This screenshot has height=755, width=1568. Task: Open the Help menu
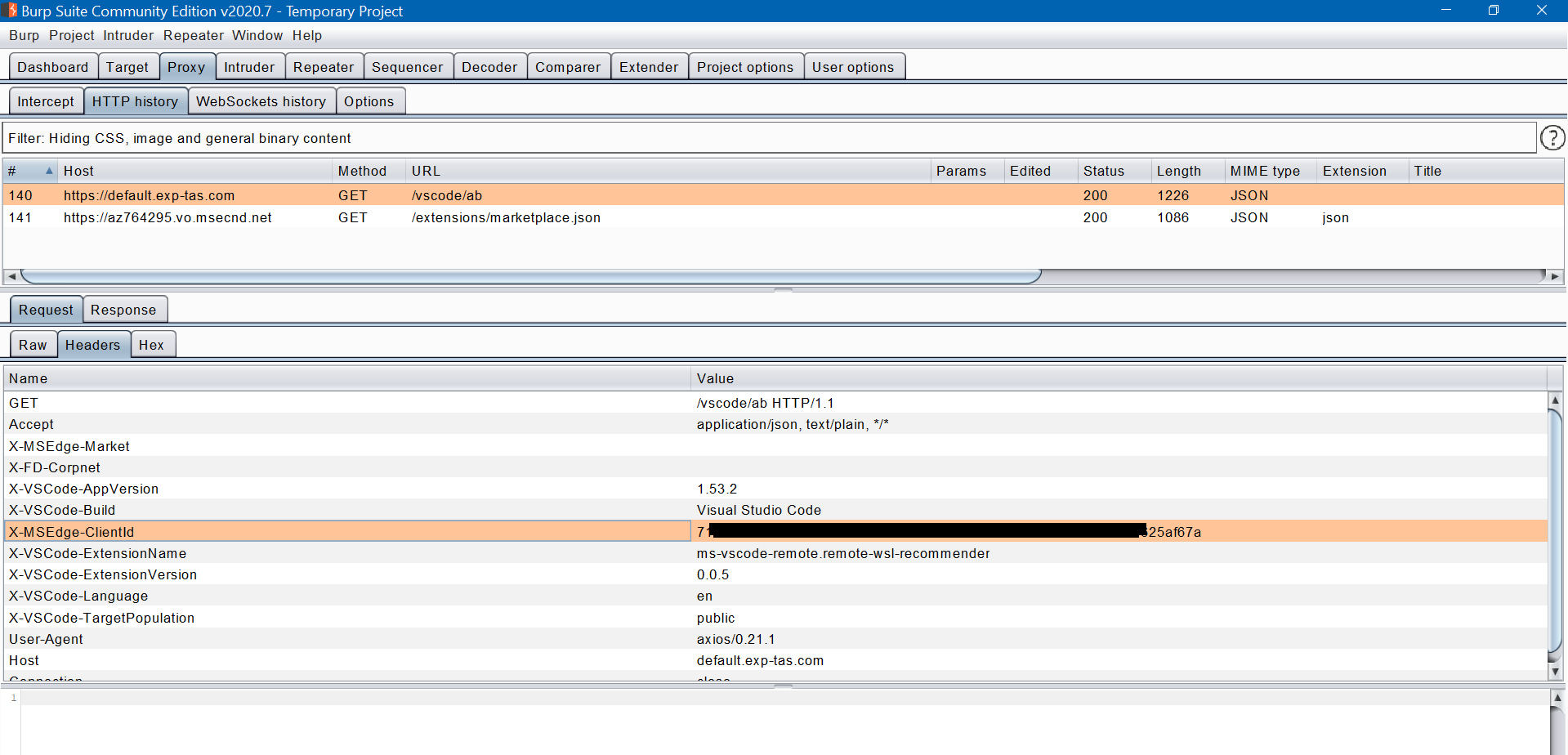307,35
